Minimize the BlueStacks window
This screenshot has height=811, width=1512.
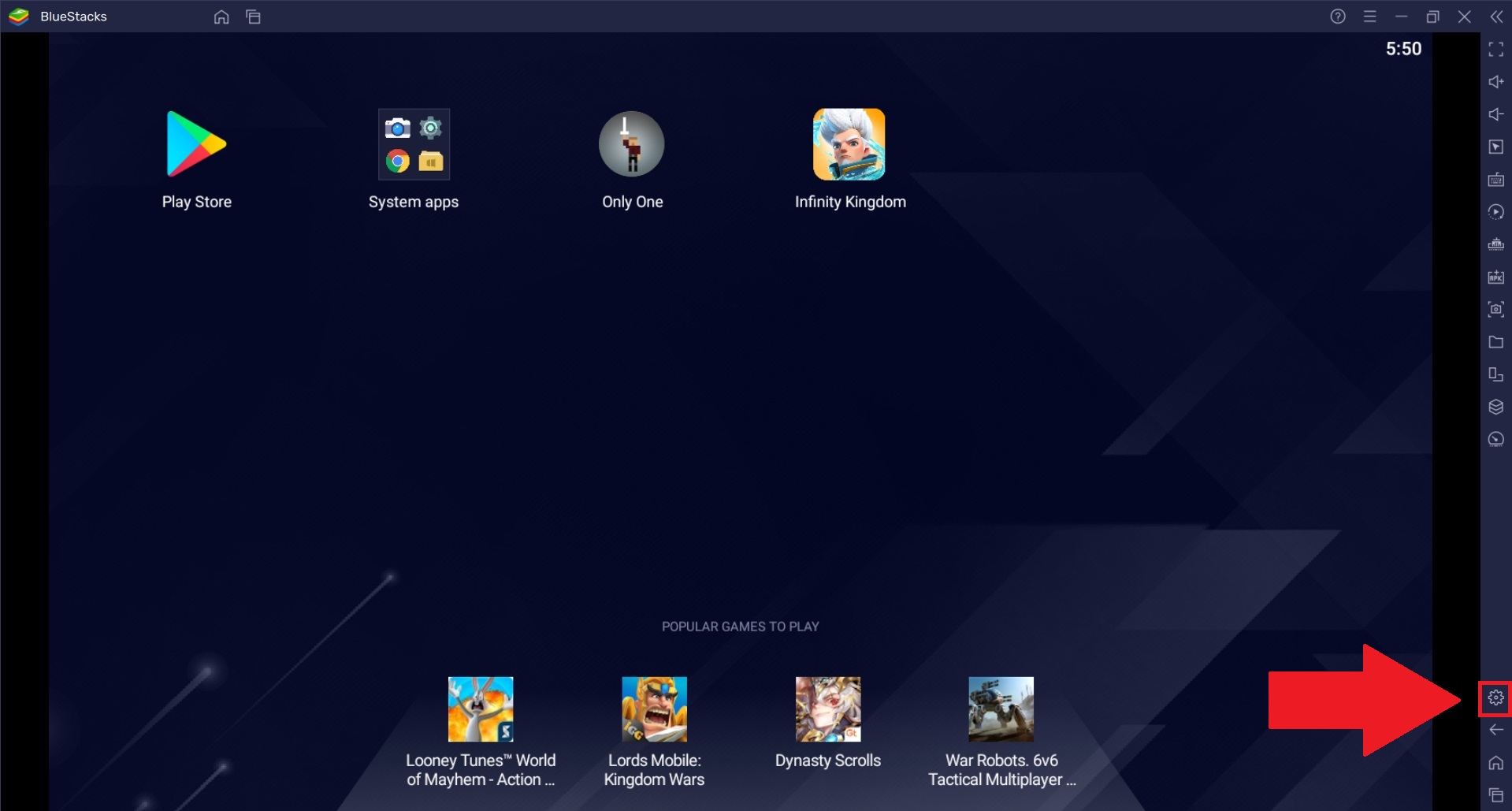pos(1402,17)
